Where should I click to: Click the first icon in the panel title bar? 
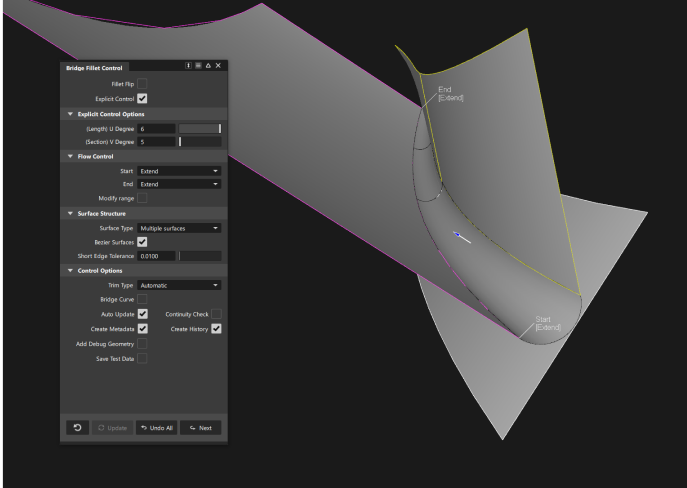(x=188, y=66)
